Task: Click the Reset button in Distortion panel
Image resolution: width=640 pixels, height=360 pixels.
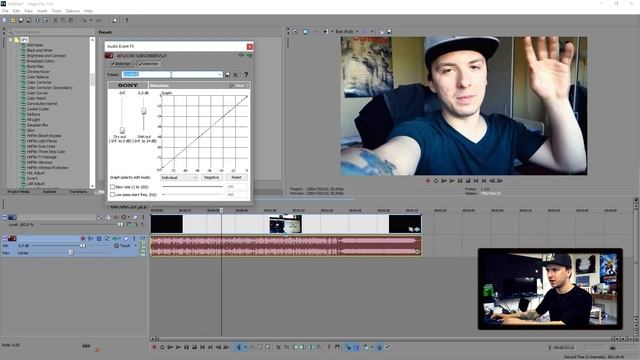Action: (x=236, y=178)
